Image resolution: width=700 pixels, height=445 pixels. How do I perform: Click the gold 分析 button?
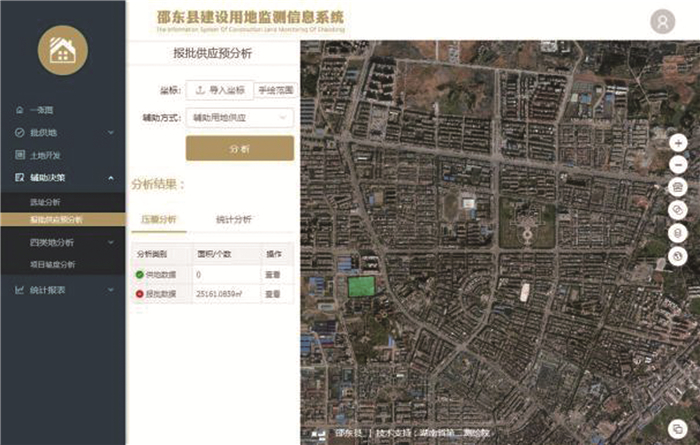240,148
